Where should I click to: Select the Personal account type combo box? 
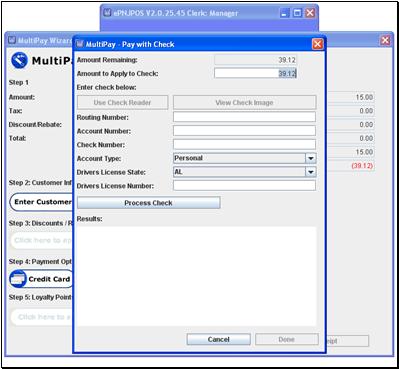pyautogui.click(x=244, y=158)
